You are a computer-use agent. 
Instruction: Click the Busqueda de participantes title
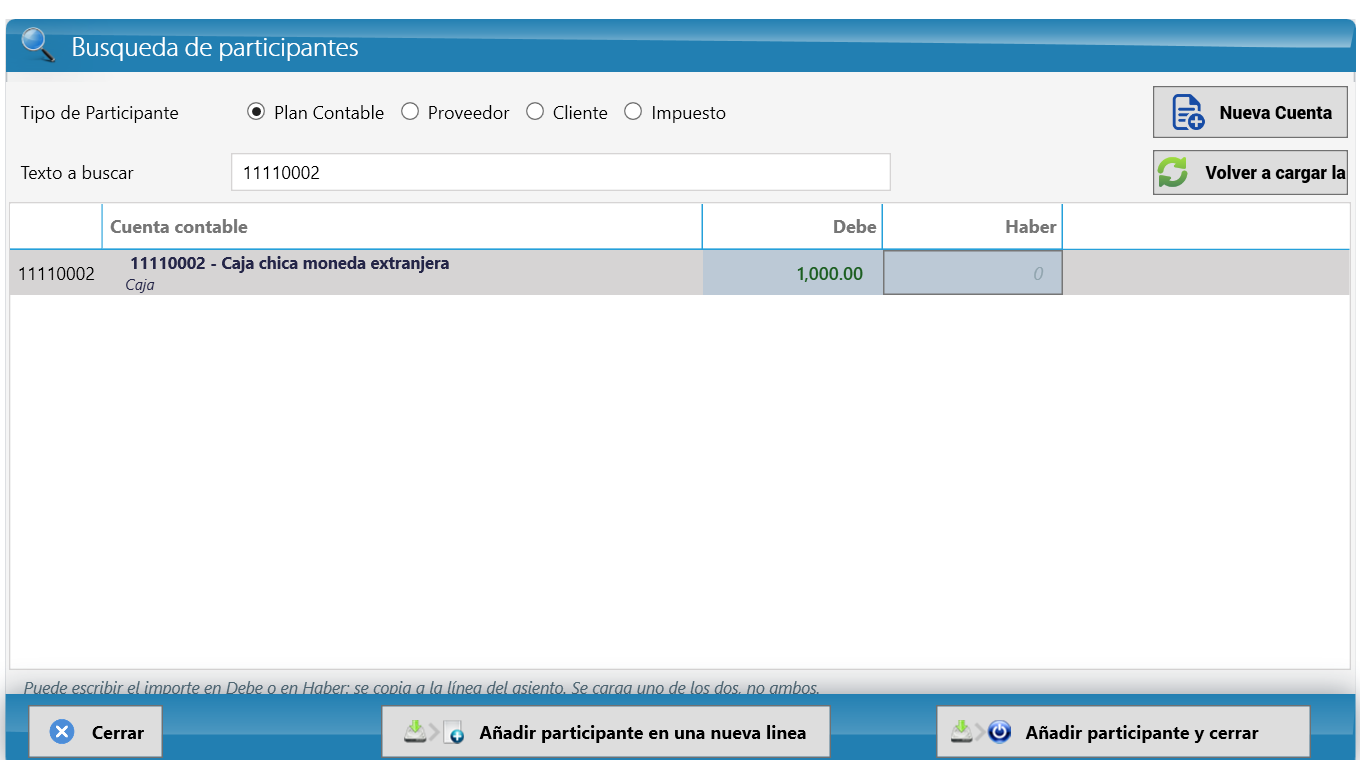[x=215, y=47]
